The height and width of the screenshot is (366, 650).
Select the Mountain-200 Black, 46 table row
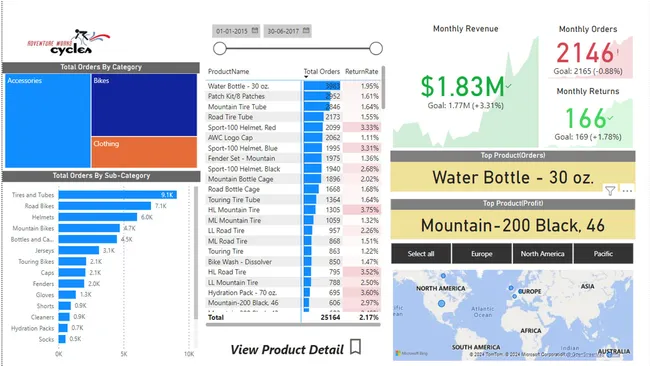point(293,303)
